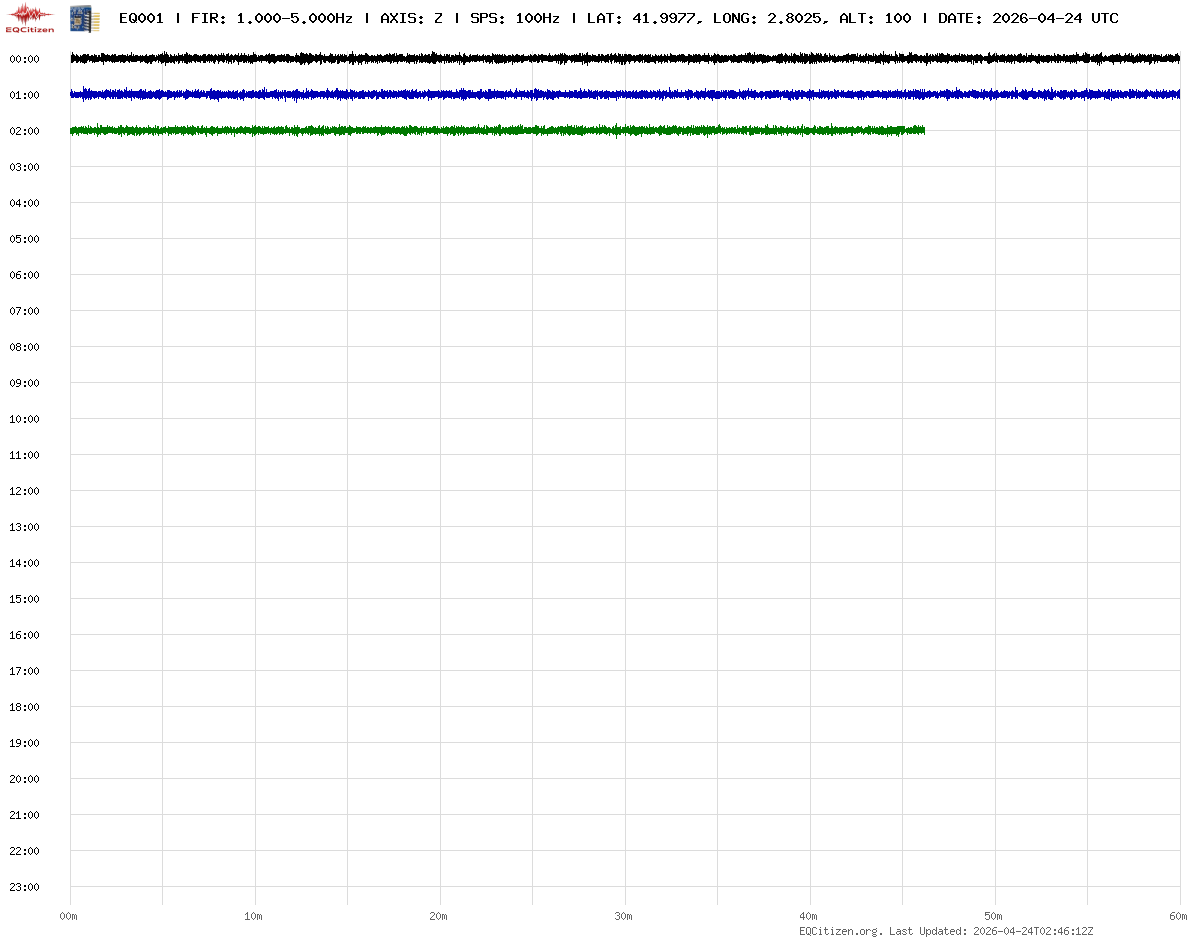The image size is (1200, 940).
Task: Click the DATE 2026-04-24 UTC header text
Action: pyautogui.click(x=1028, y=18)
